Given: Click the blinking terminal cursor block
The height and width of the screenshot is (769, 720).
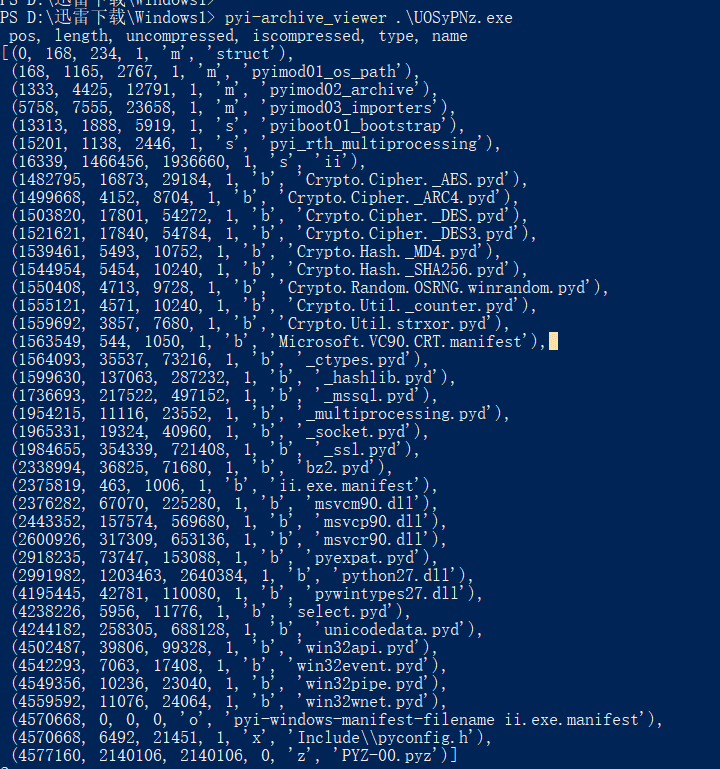Looking at the screenshot, I should [553, 341].
